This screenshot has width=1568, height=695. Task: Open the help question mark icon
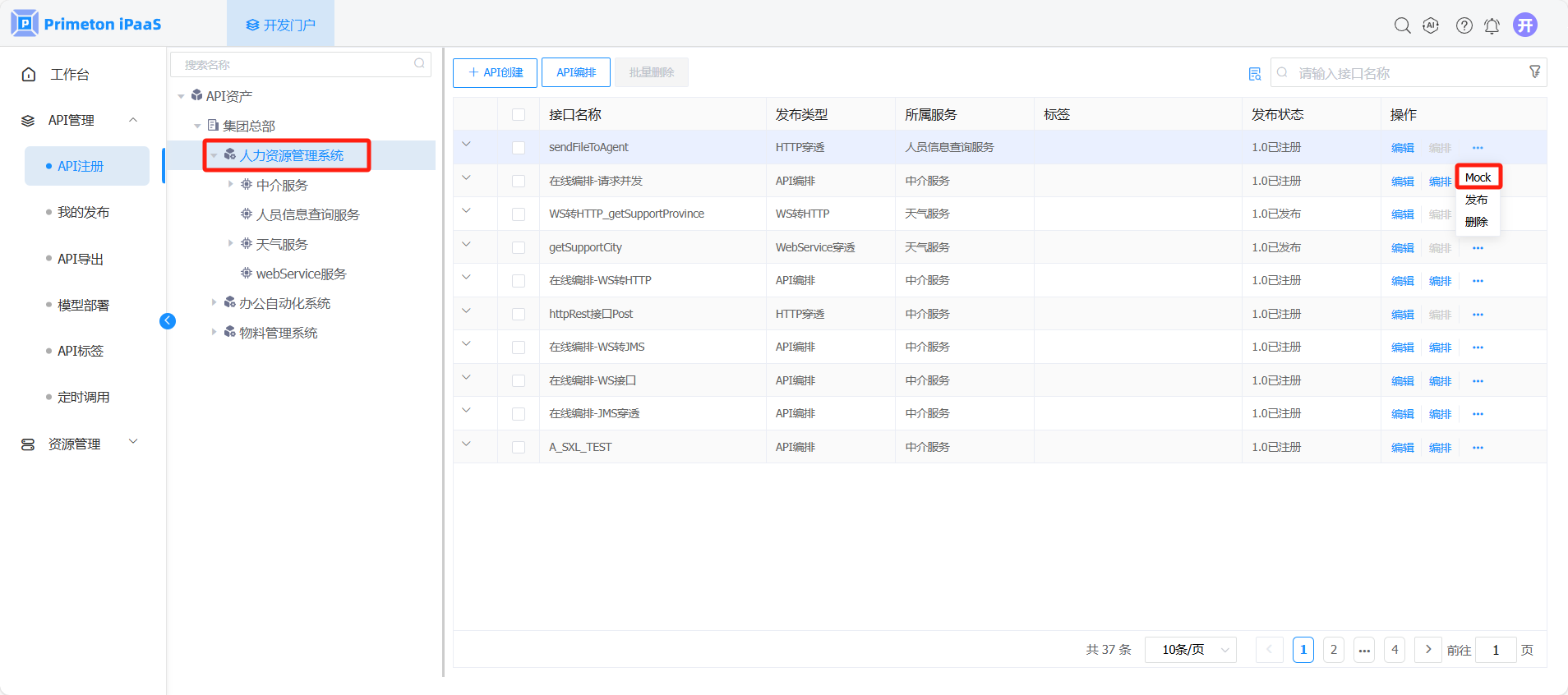(x=1464, y=25)
